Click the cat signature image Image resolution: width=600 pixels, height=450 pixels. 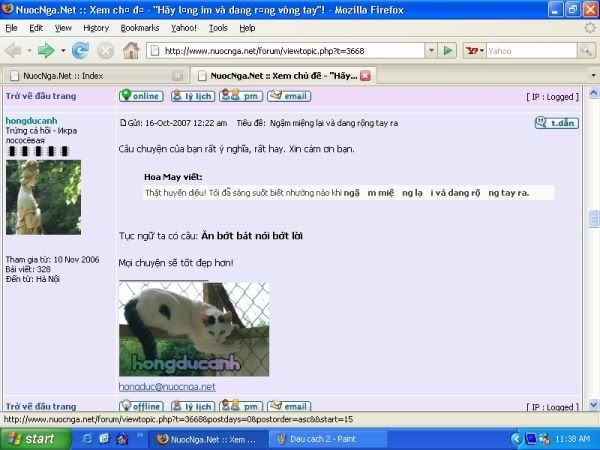pyautogui.click(x=194, y=328)
